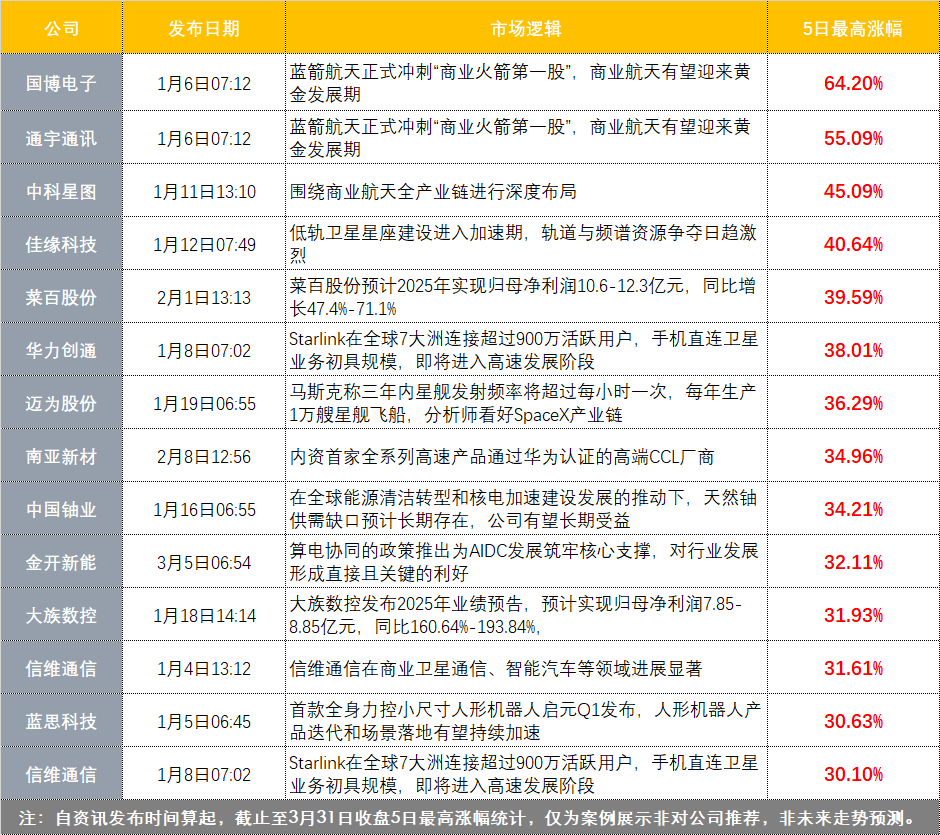
Task: Click the 5日最高涨幅 column header
Action: 852,28
